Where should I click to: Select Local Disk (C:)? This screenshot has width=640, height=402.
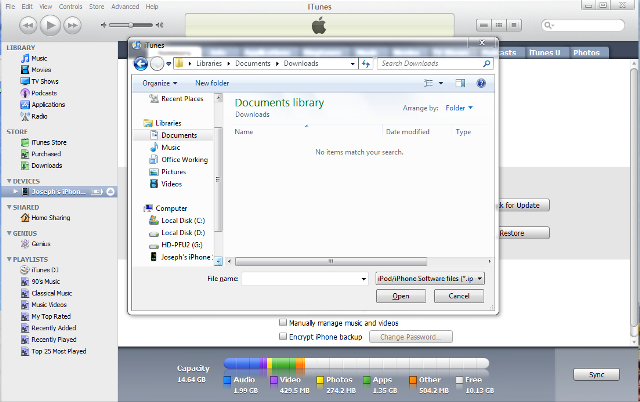click(183, 220)
